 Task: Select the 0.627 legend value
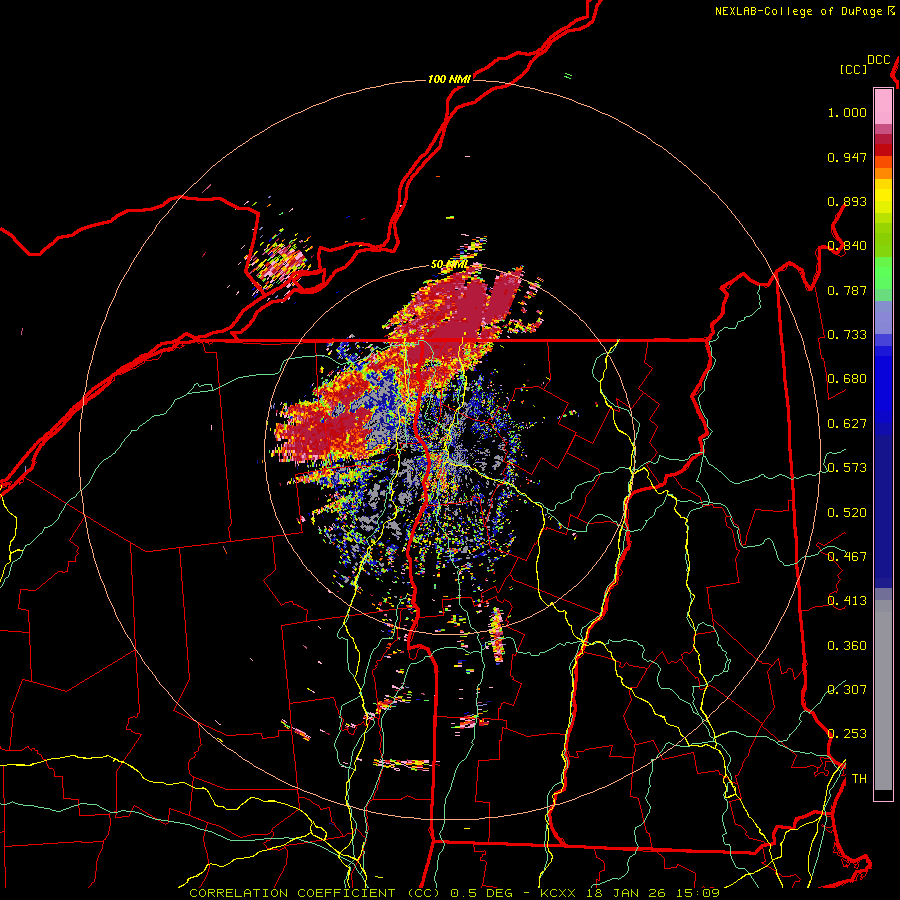847,424
